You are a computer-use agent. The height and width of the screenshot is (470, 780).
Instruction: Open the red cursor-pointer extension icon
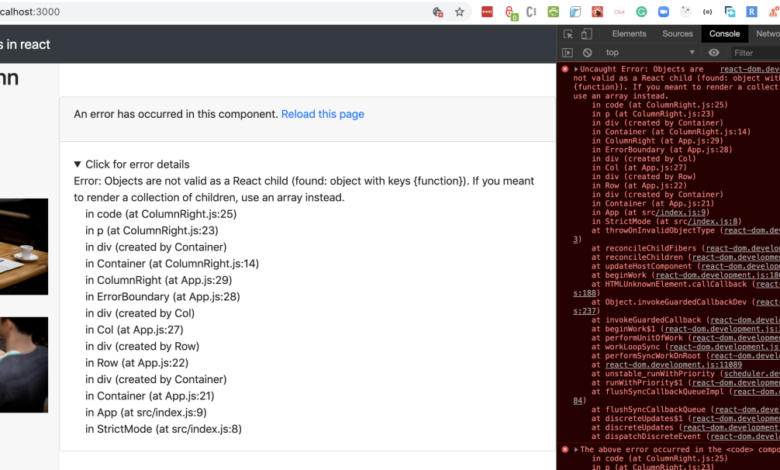click(597, 12)
